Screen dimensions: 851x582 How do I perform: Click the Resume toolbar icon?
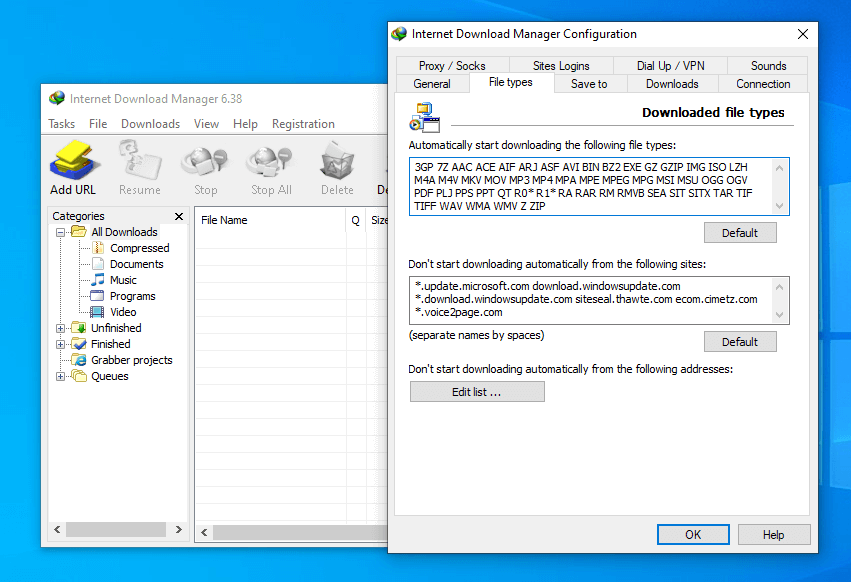[139, 161]
